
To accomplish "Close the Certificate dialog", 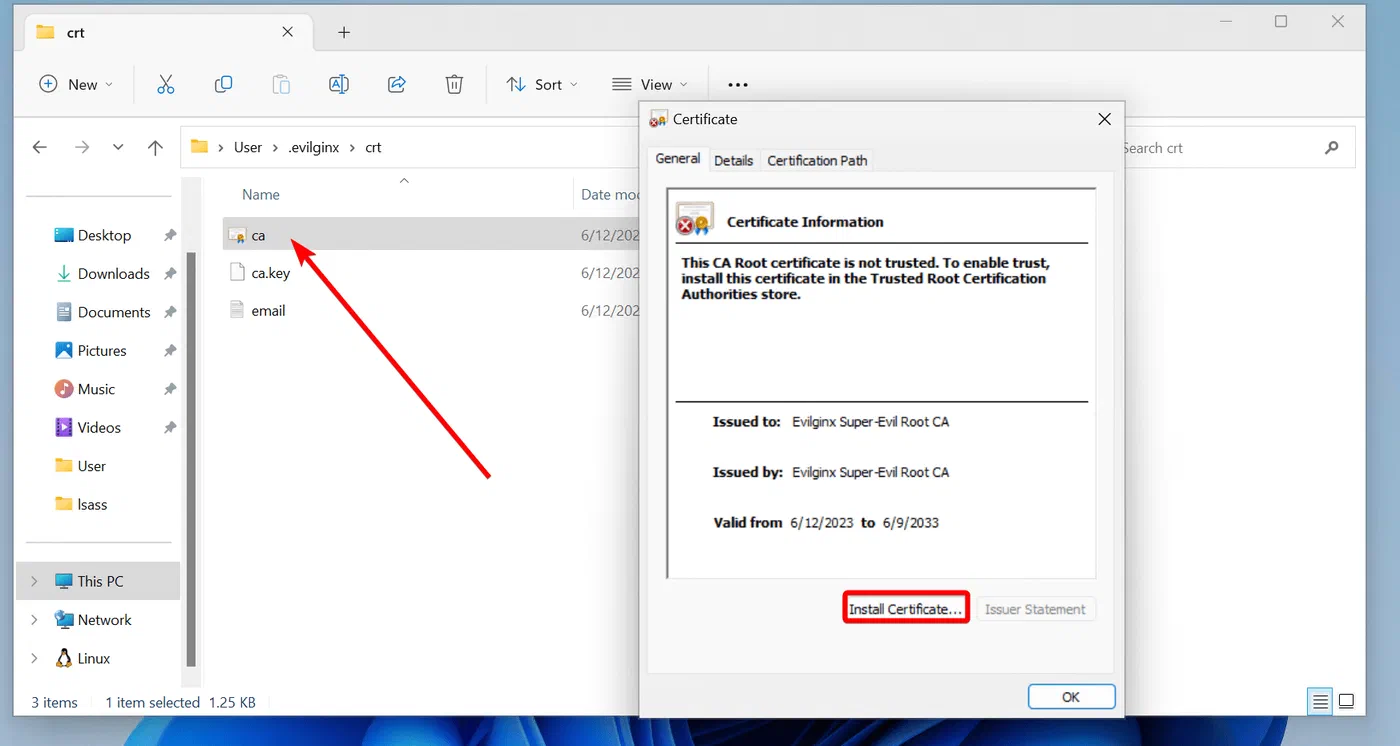I will point(1105,119).
